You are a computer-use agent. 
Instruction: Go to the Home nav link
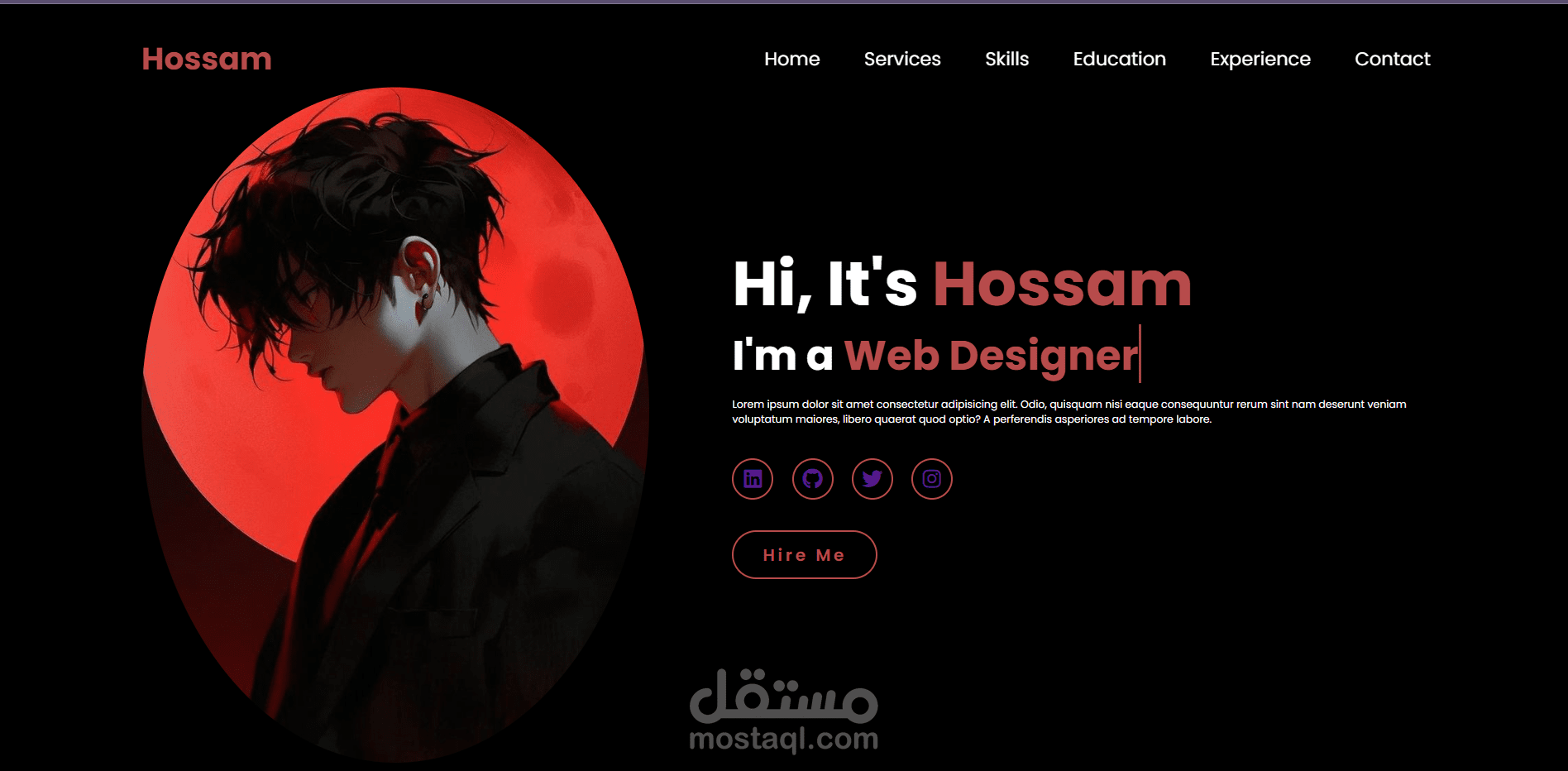791,59
